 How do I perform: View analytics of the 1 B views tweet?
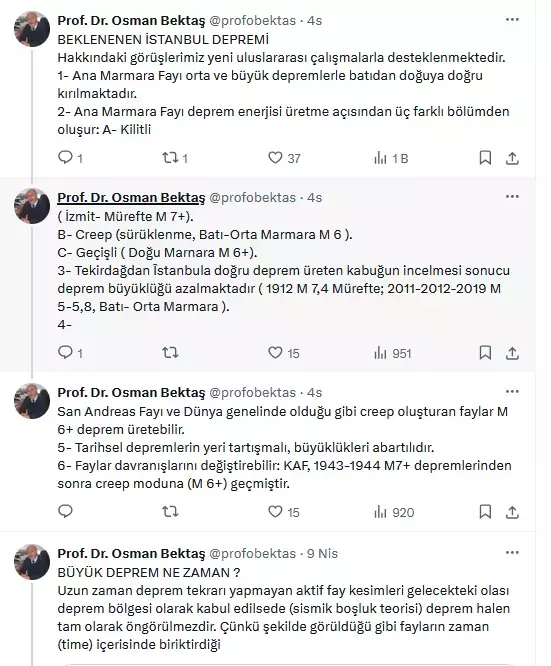(x=390, y=158)
